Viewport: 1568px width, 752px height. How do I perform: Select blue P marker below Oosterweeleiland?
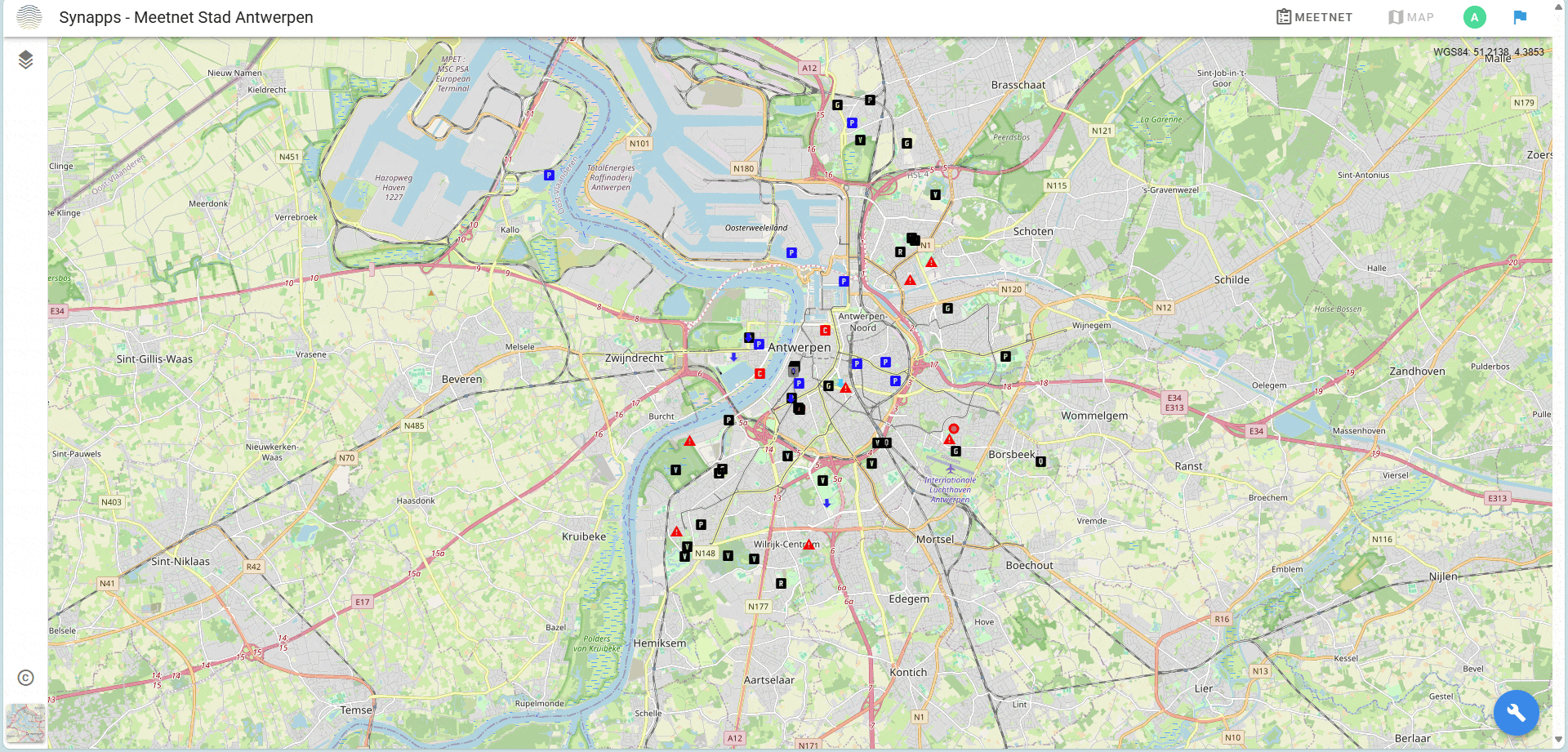pos(791,253)
